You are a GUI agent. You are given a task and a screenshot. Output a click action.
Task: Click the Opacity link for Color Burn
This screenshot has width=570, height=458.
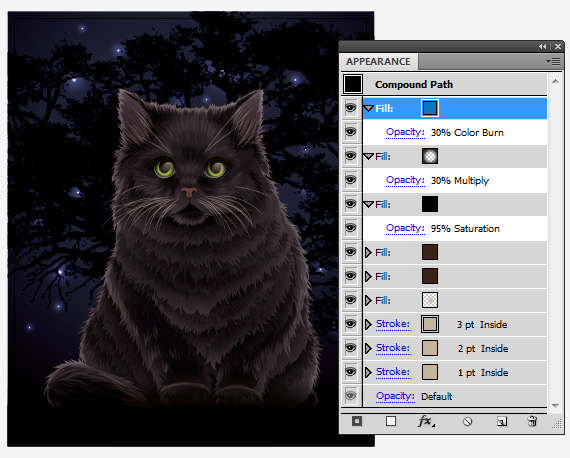pos(405,132)
